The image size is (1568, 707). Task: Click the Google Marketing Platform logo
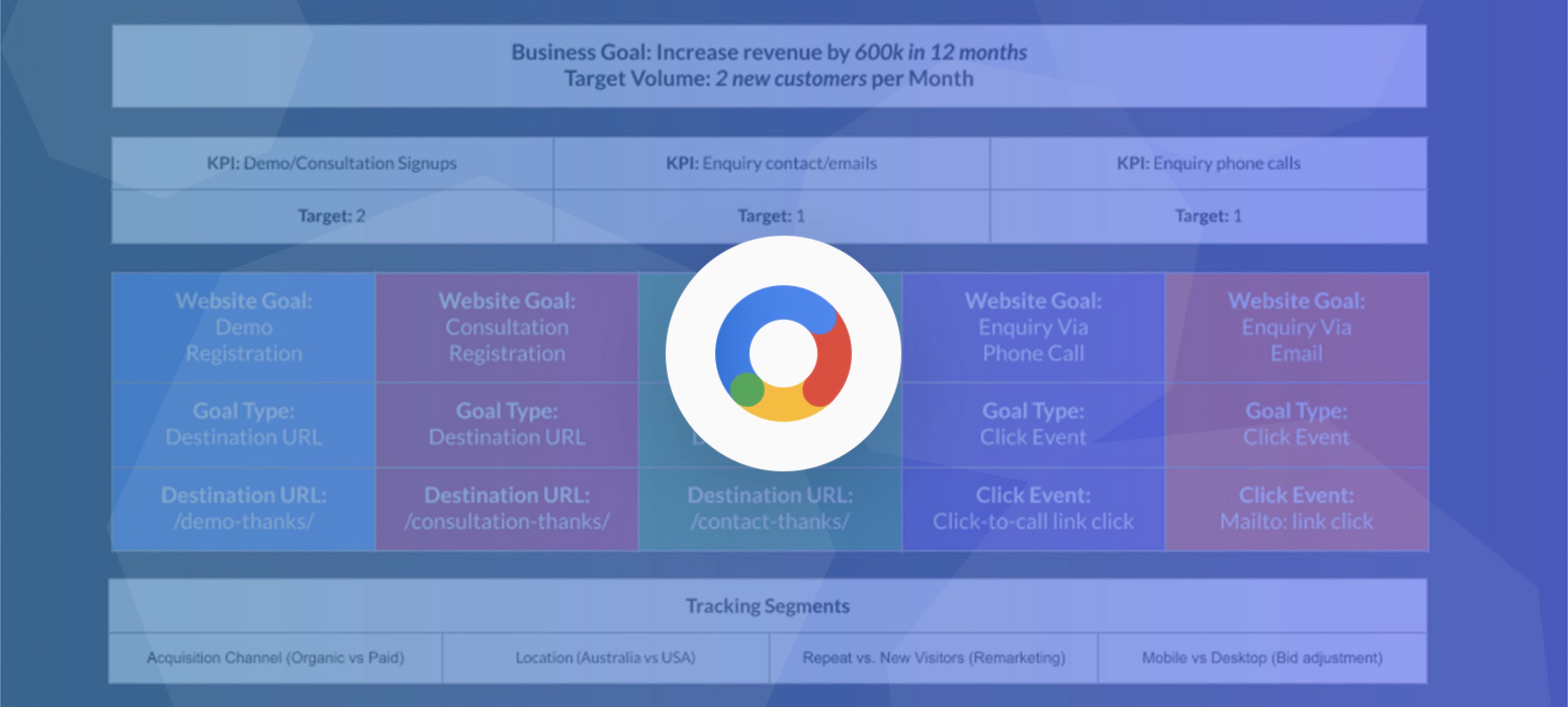783,353
